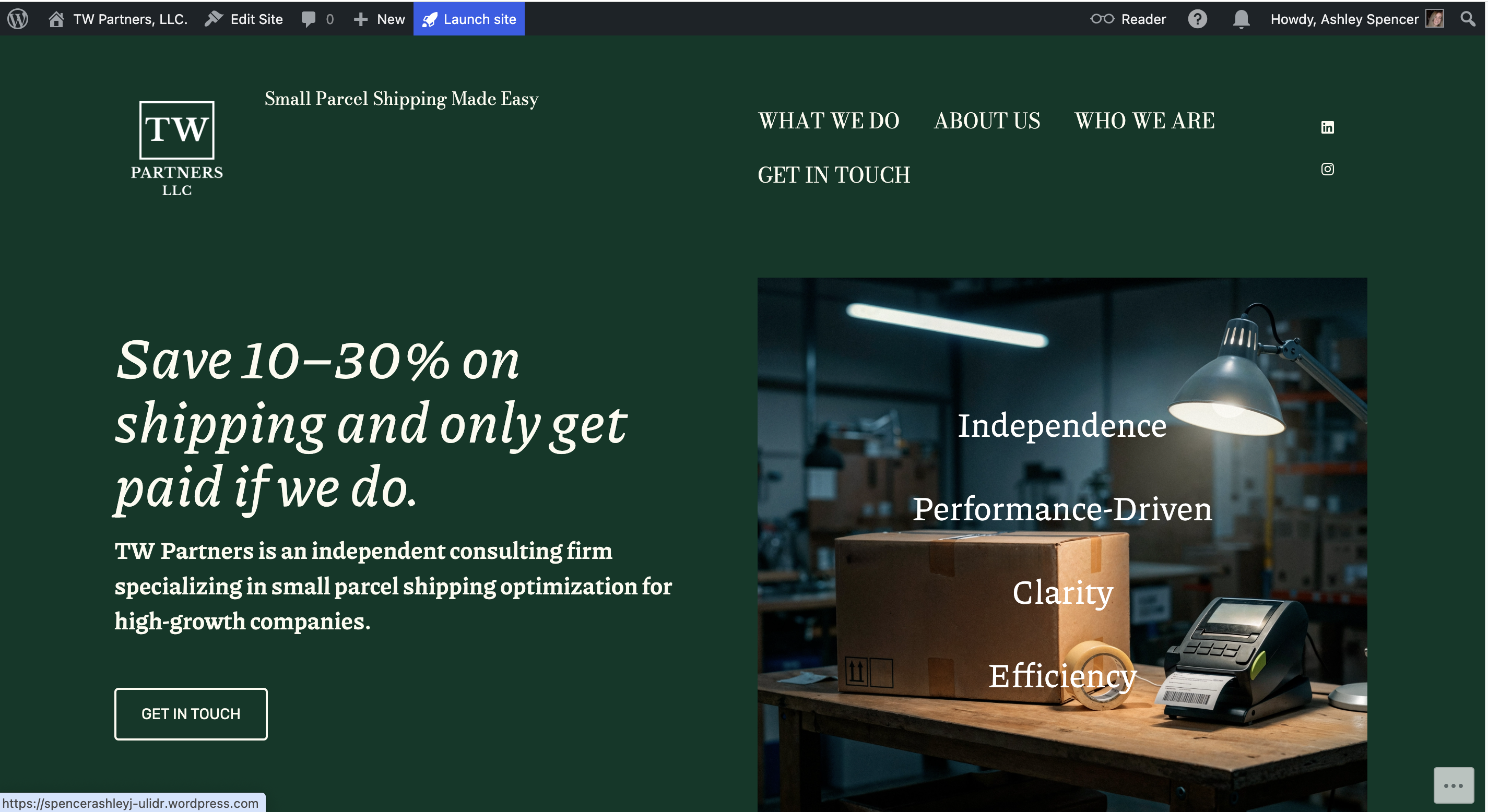Open the LinkedIn social icon
This screenshot has width=1488, height=812.
click(1327, 127)
